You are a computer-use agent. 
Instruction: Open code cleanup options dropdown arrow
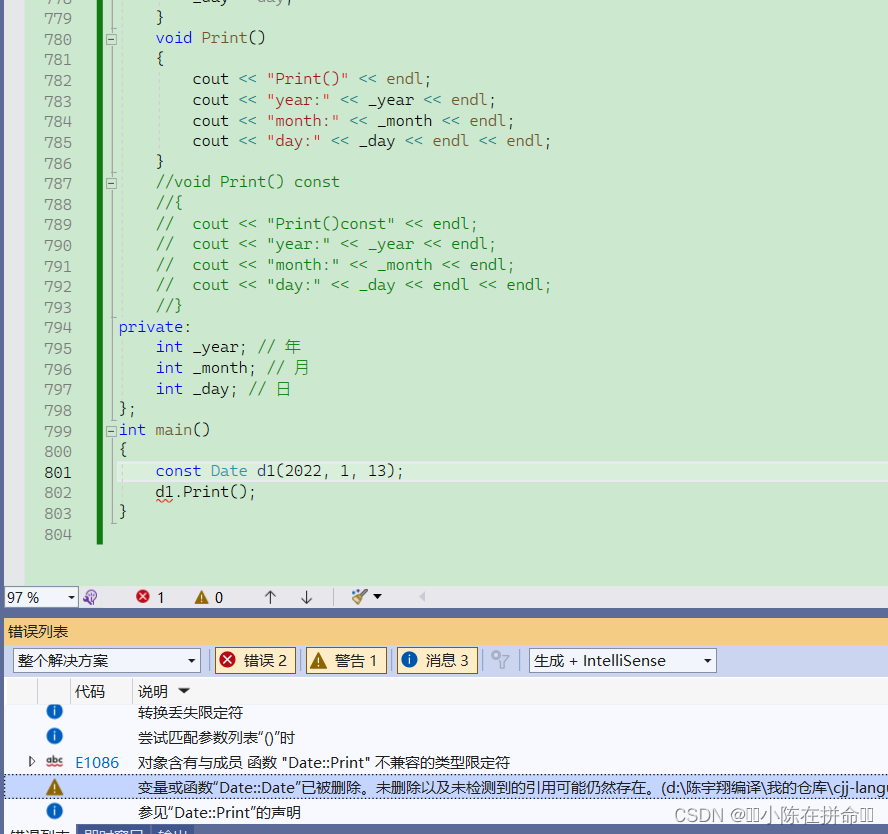click(x=377, y=597)
